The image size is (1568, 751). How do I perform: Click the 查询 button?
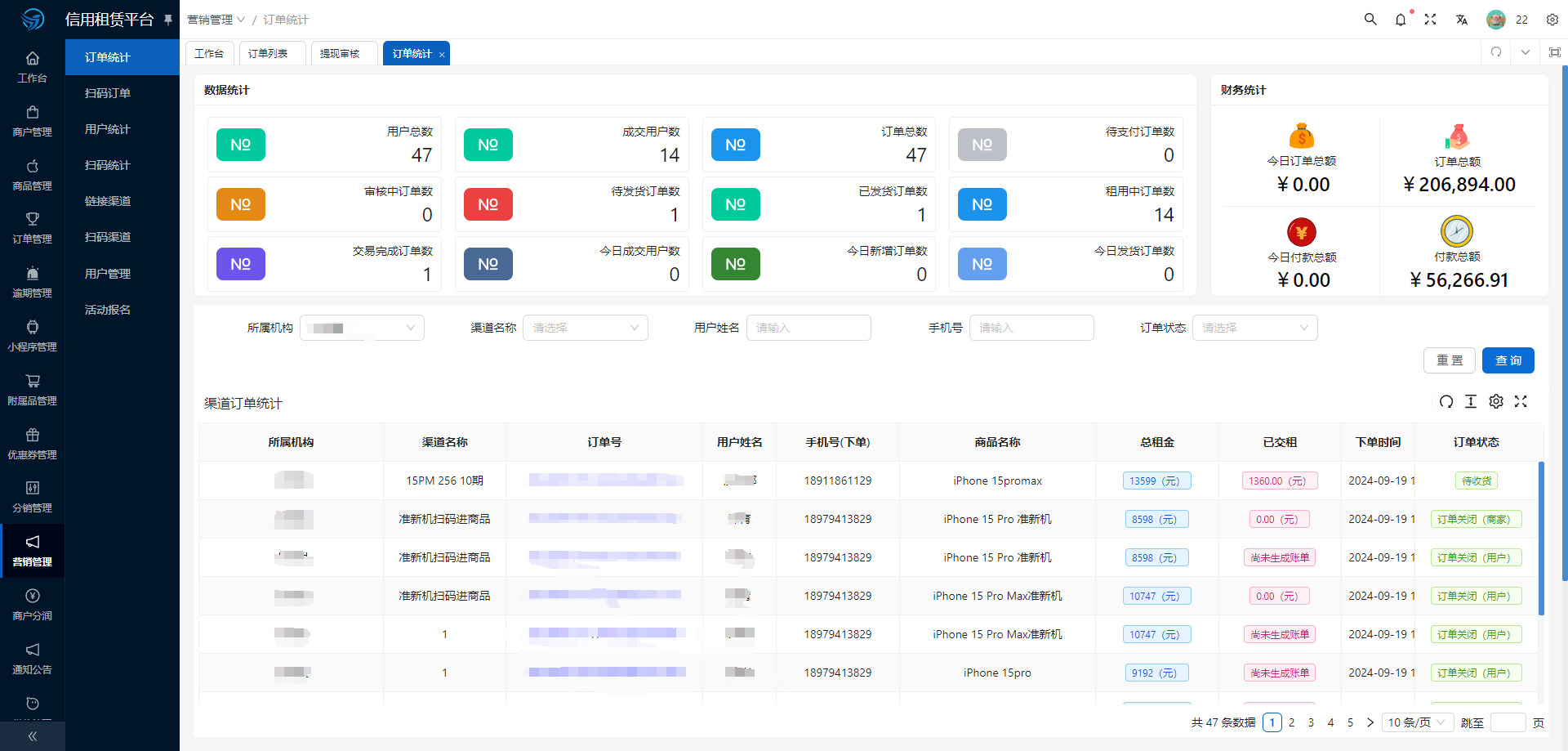coord(1508,360)
